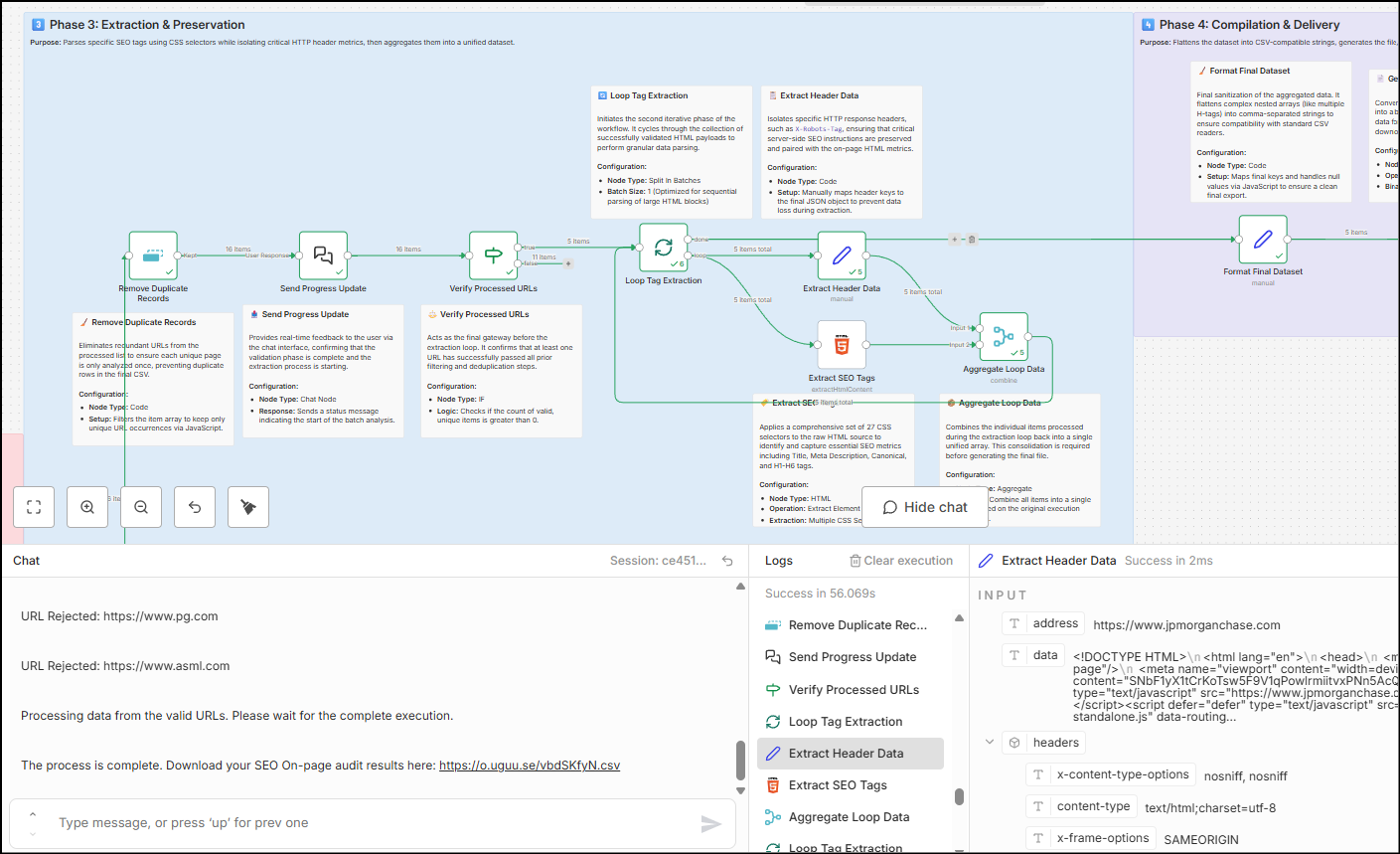
Task: Hide the chat panel
Action: point(925,507)
